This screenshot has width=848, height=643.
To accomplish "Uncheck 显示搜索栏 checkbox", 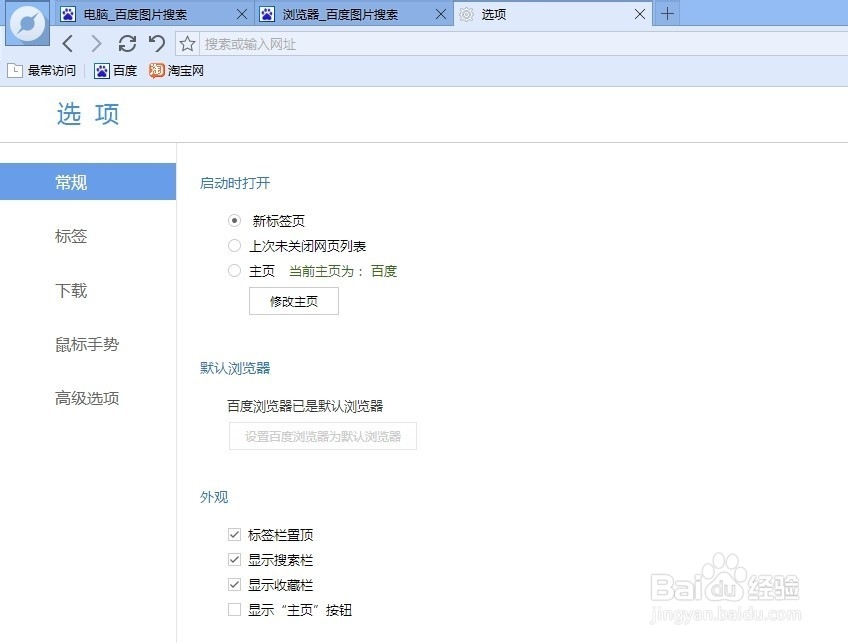I will pyautogui.click(x=234, y=560).
